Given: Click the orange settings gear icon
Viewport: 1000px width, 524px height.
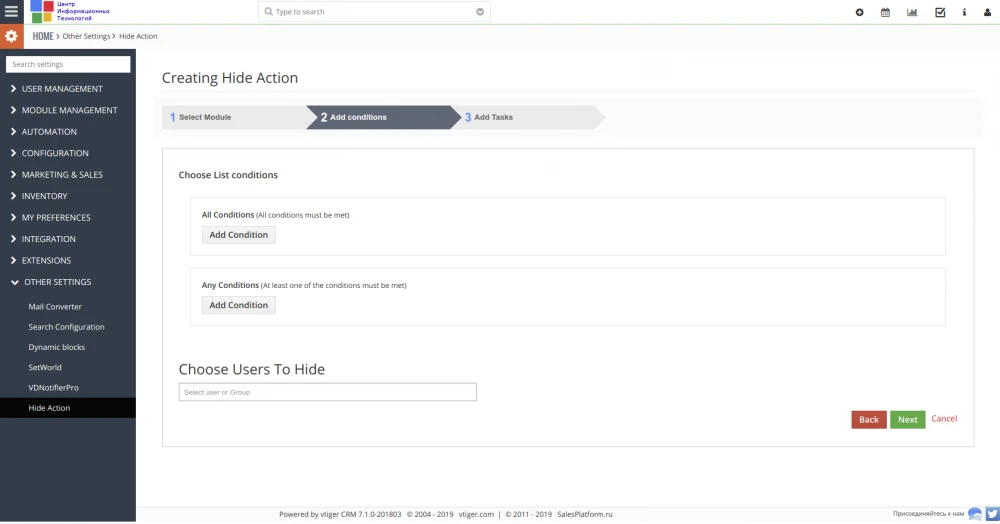Looking at the screenshot, I should (11, 36).
